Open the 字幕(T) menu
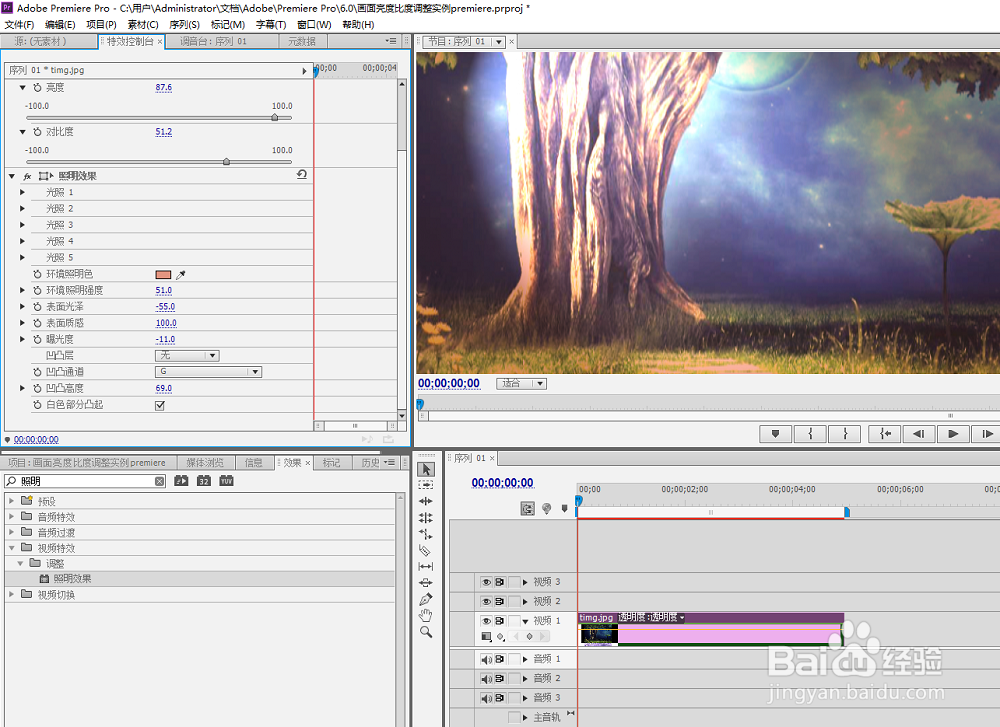Screen dimensions: 1000x727 (271, 24)
